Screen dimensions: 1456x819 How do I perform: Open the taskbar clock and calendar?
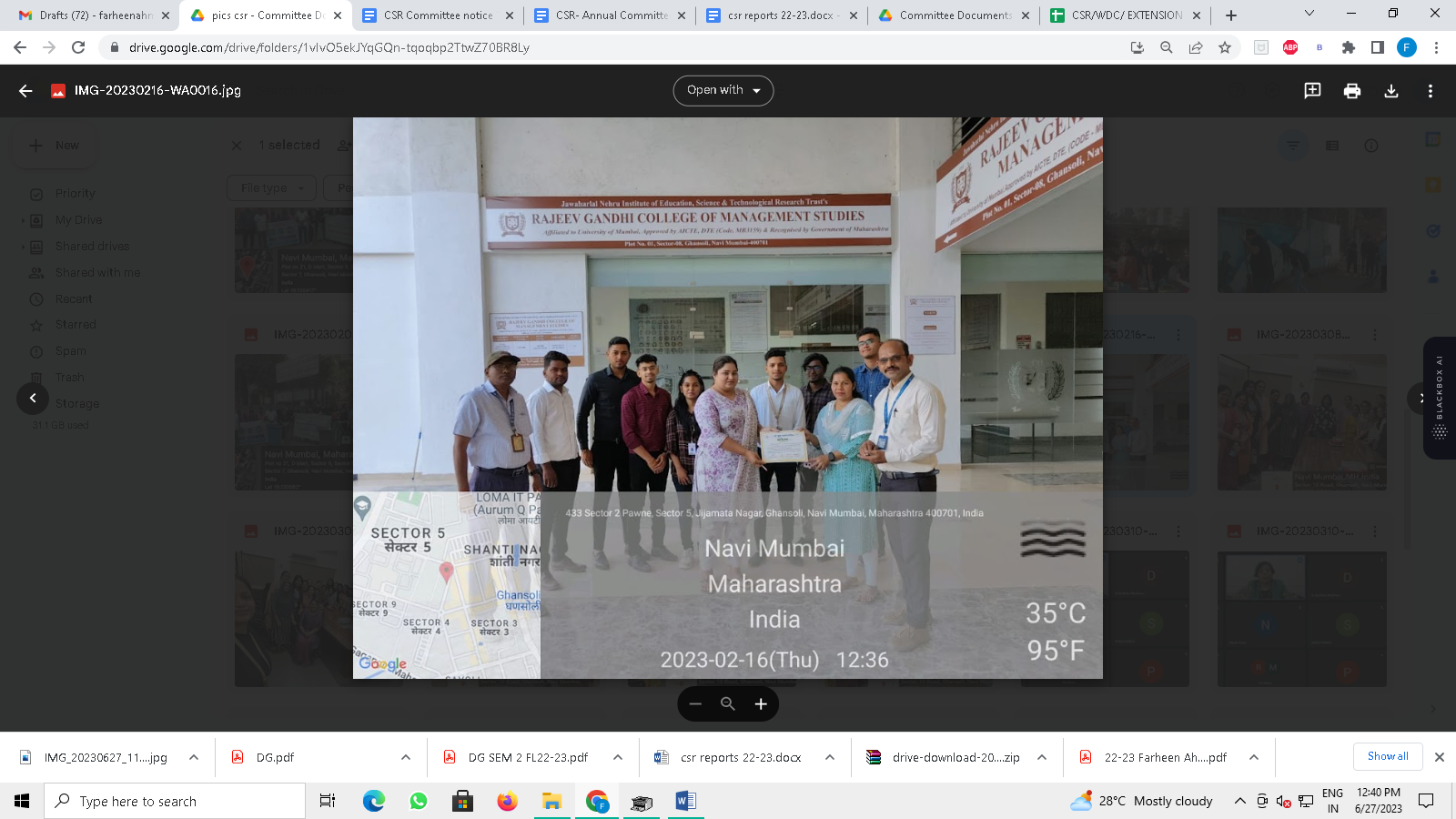coord(1378,801)
